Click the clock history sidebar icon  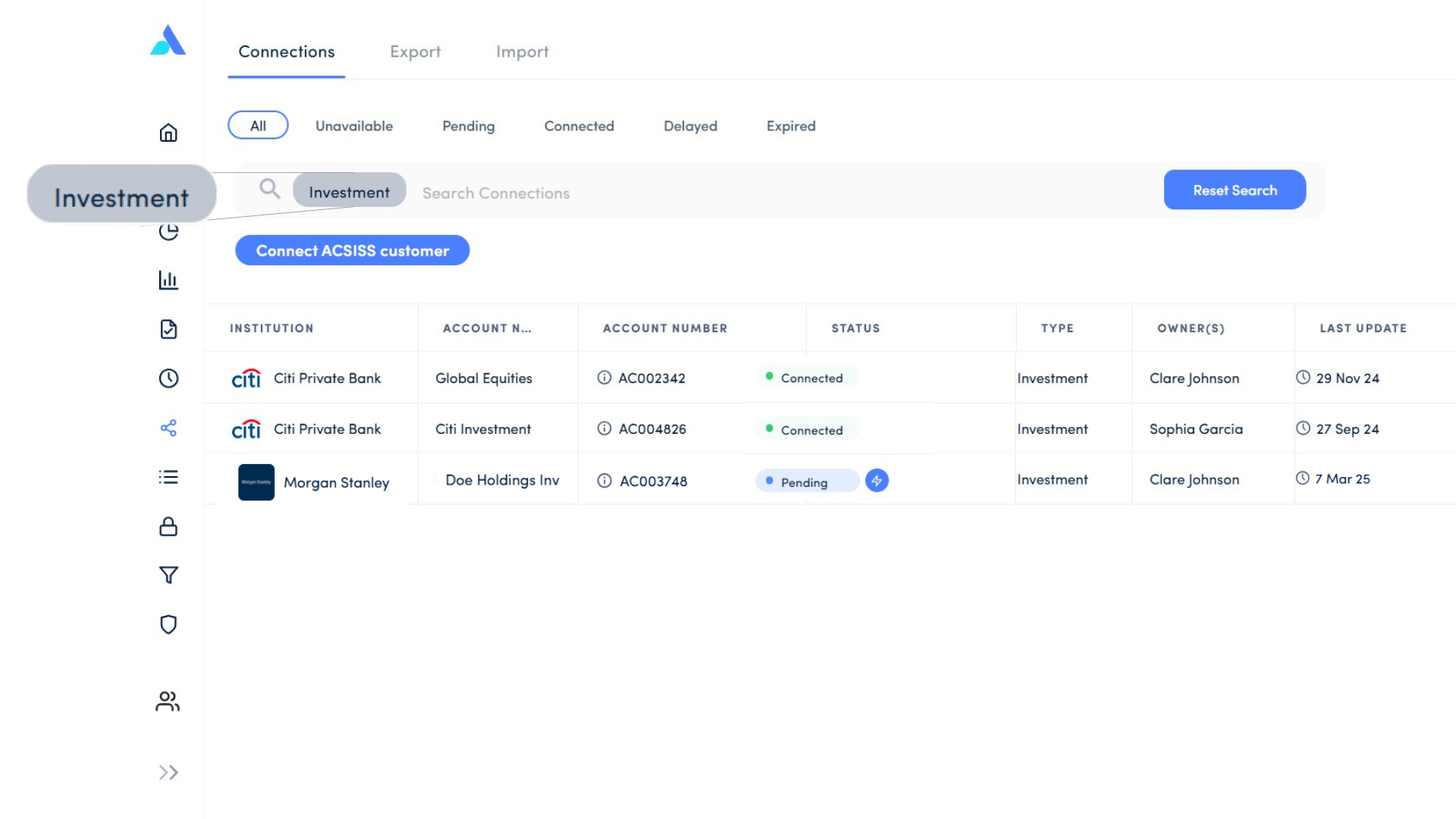[x=168, y=378]
